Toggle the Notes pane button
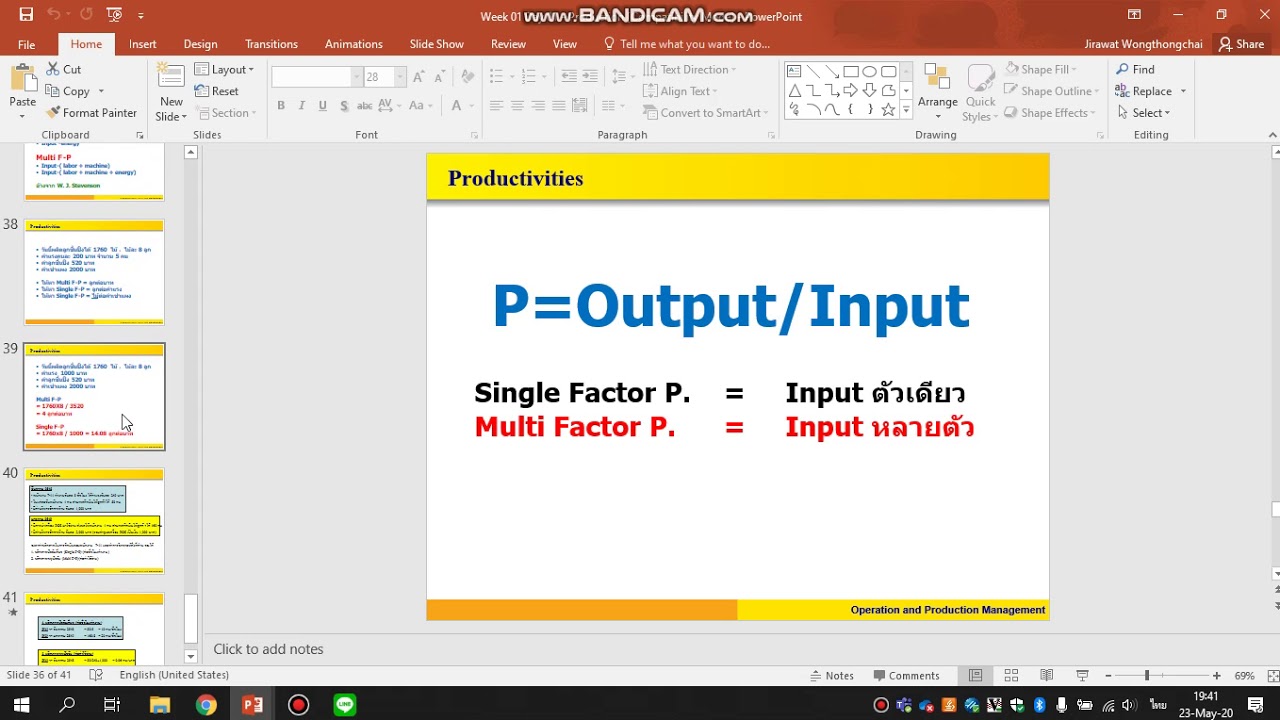 point(831,676)
